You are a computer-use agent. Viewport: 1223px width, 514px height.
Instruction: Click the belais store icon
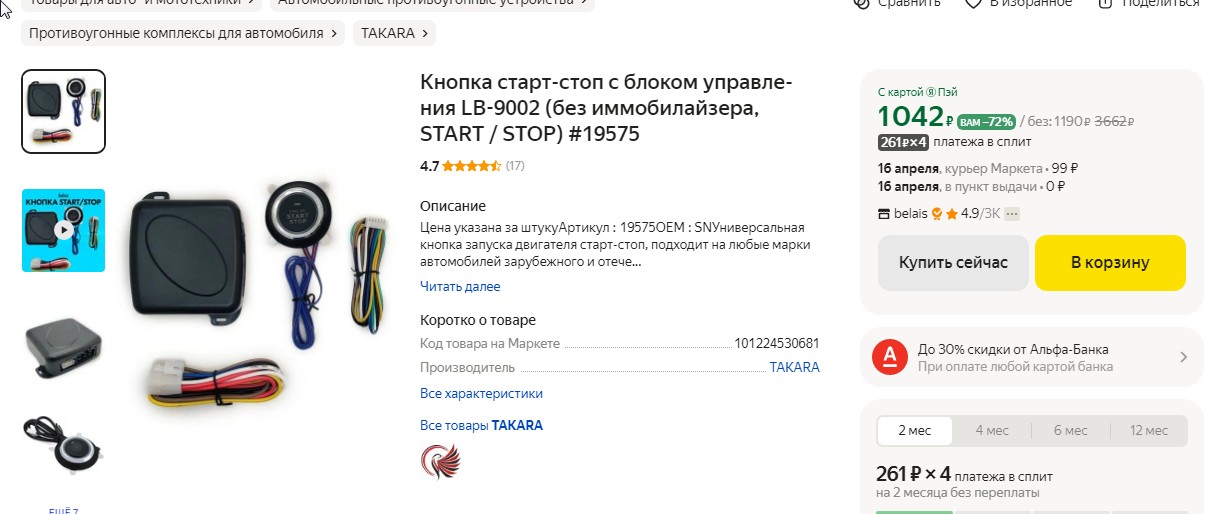(x=883, y=213)
